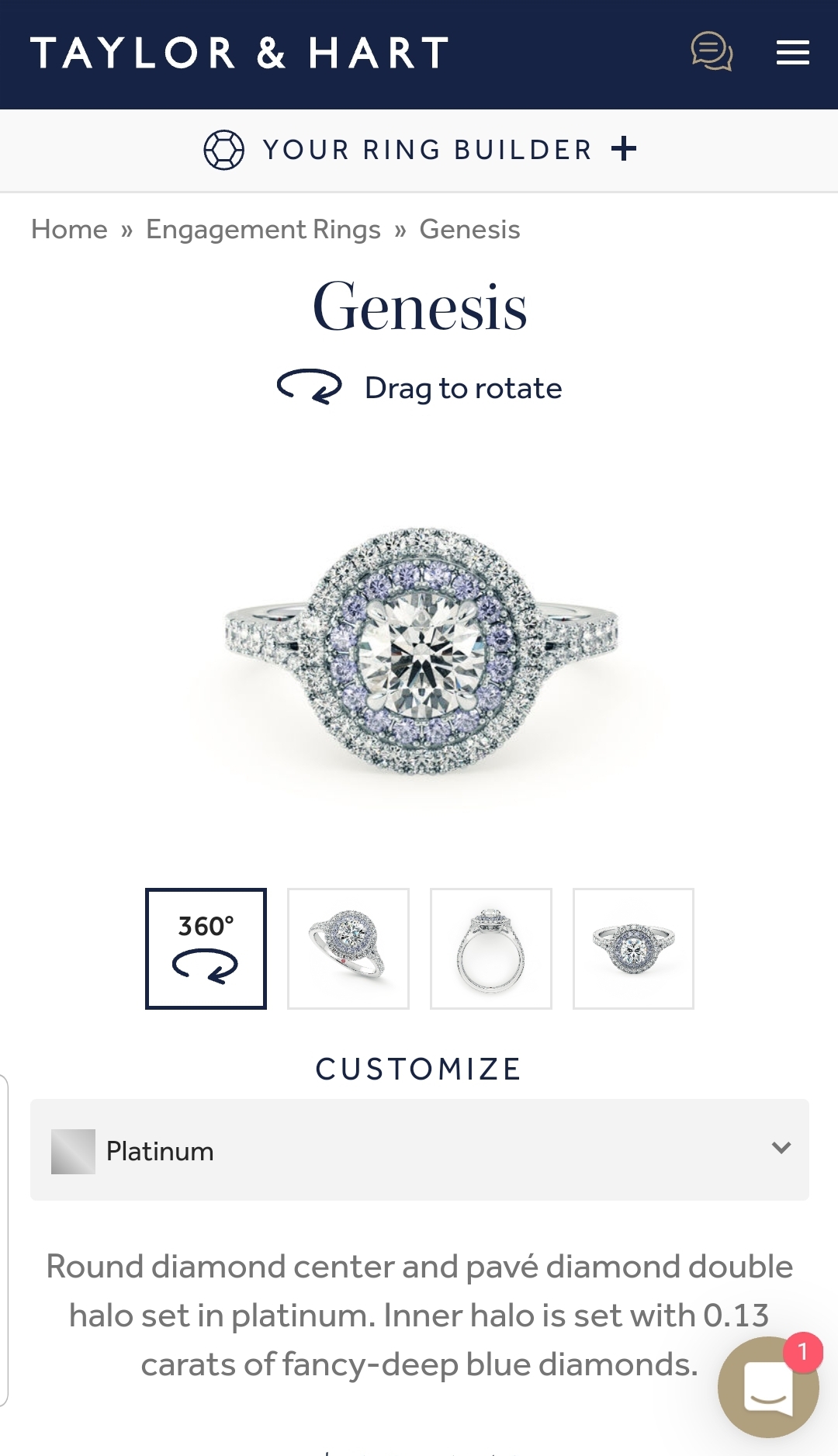View the ring profile thumbnail
The image size is (838, 1456).
click(491, 948)
